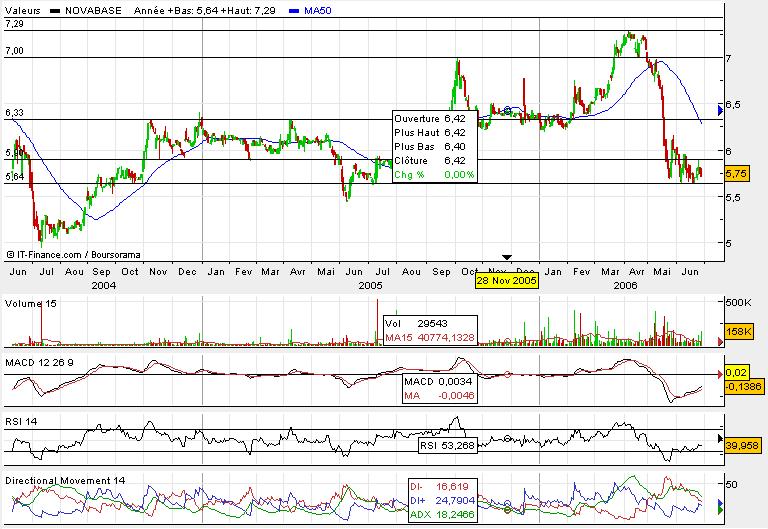
Task: Click the 28 Nov 2005 date marker label
Action: 507,281
